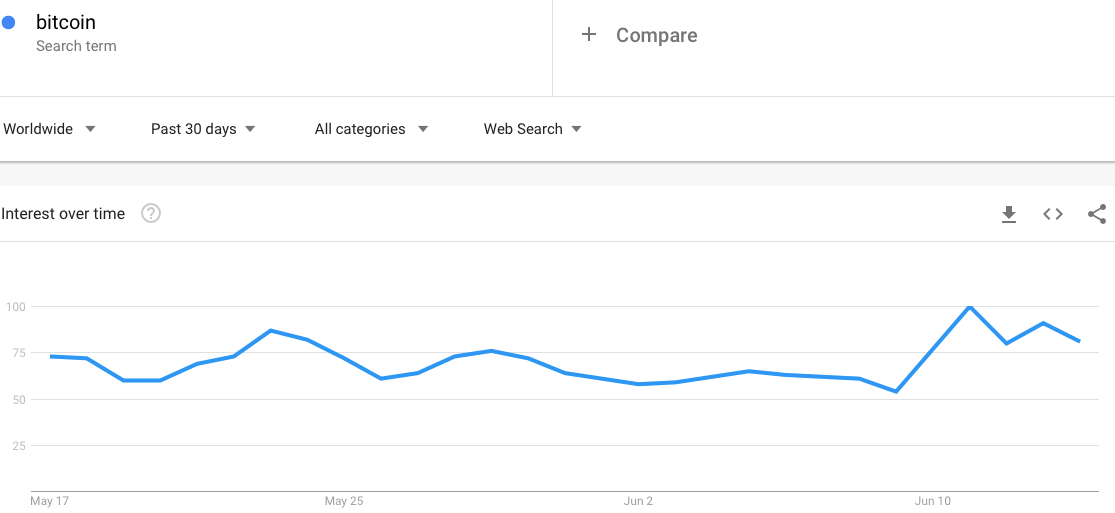Click the Compare button

(x=656, y=35)
